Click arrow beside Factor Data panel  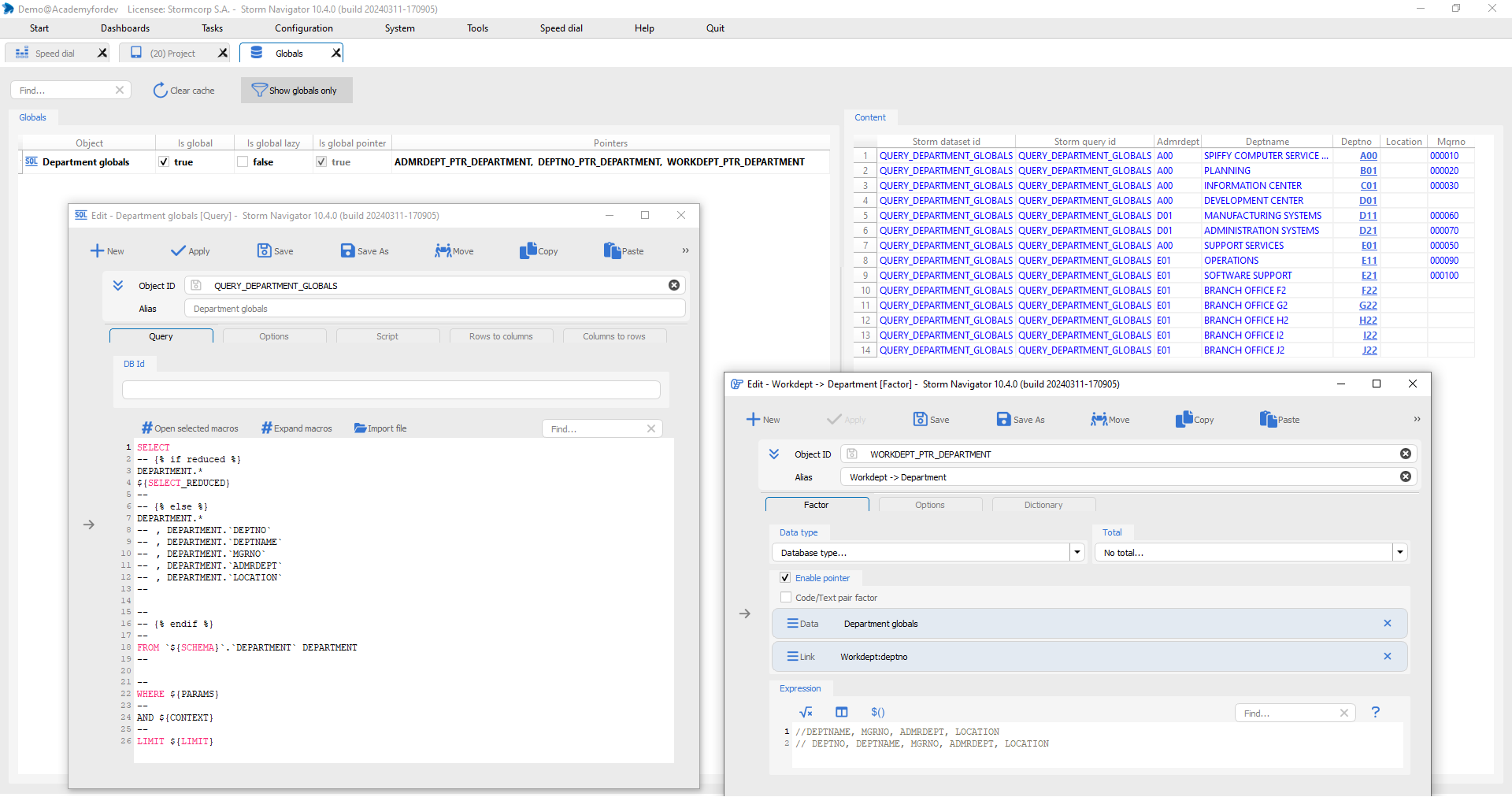pyautogui.click(x=745, y=614)
